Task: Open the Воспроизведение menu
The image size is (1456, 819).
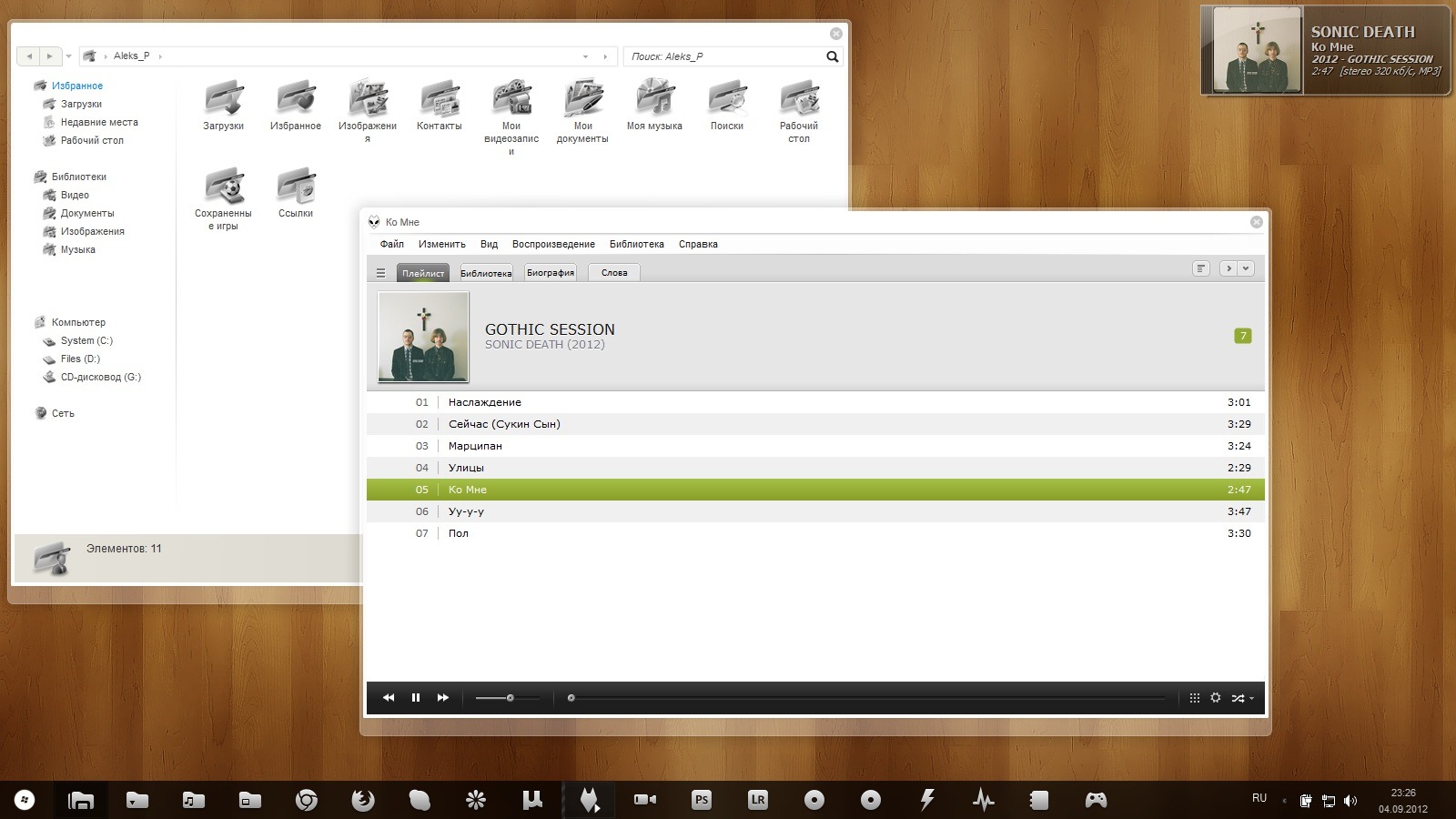Action: [x=553, y=244]
